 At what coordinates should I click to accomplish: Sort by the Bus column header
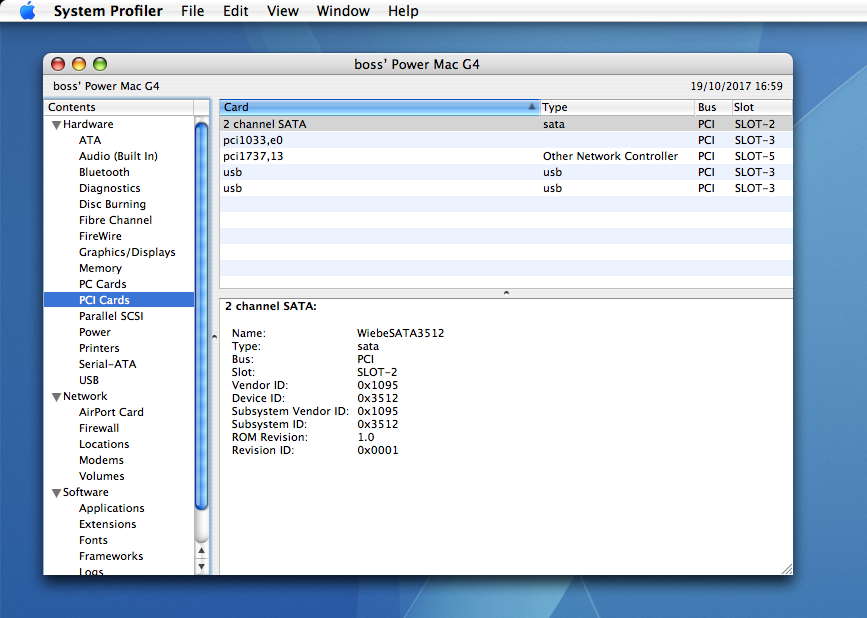coord(713,107)
